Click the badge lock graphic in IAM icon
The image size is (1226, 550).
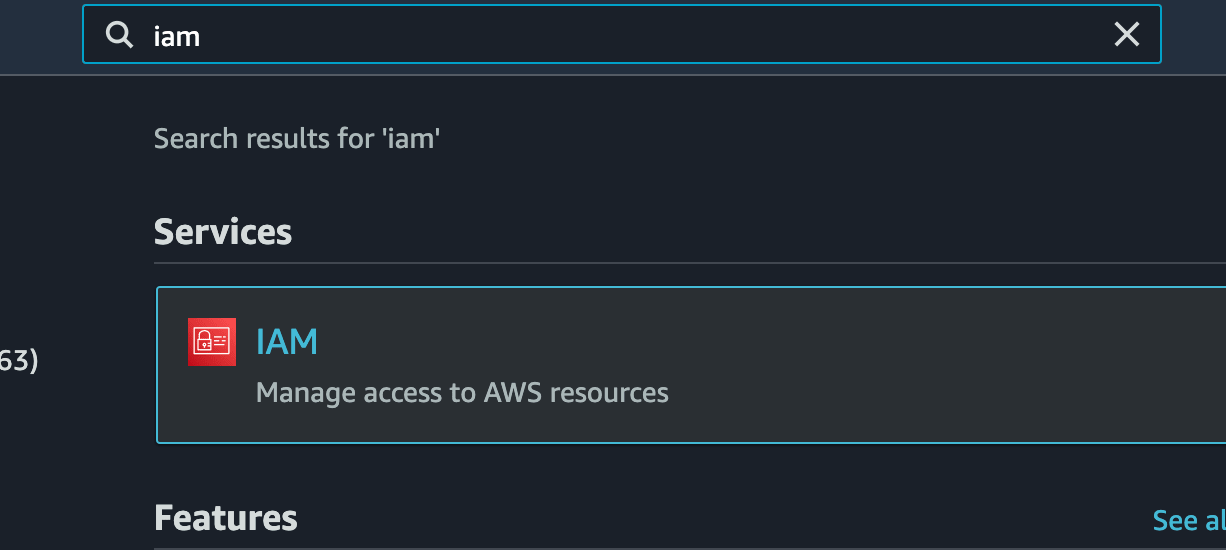point(204,342)
